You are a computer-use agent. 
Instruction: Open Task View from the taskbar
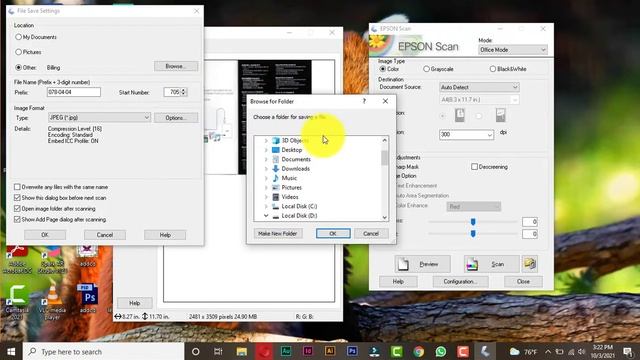pos(218,351)
